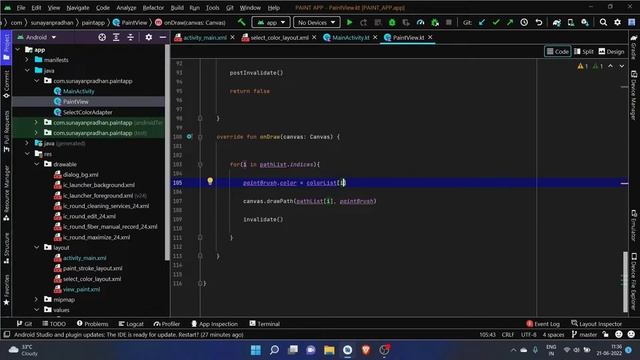Switch editor to Design view
The height and width of the screenshot is (360, 640).
click(611, 51)
